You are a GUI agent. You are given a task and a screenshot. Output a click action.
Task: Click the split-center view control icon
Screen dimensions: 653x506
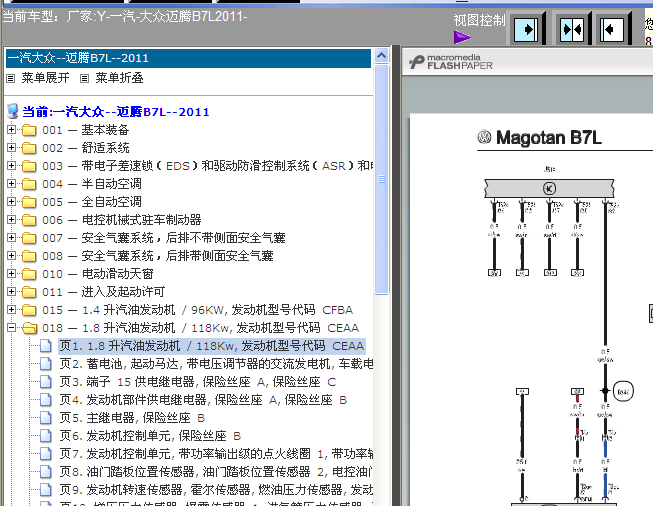point(572,30)
